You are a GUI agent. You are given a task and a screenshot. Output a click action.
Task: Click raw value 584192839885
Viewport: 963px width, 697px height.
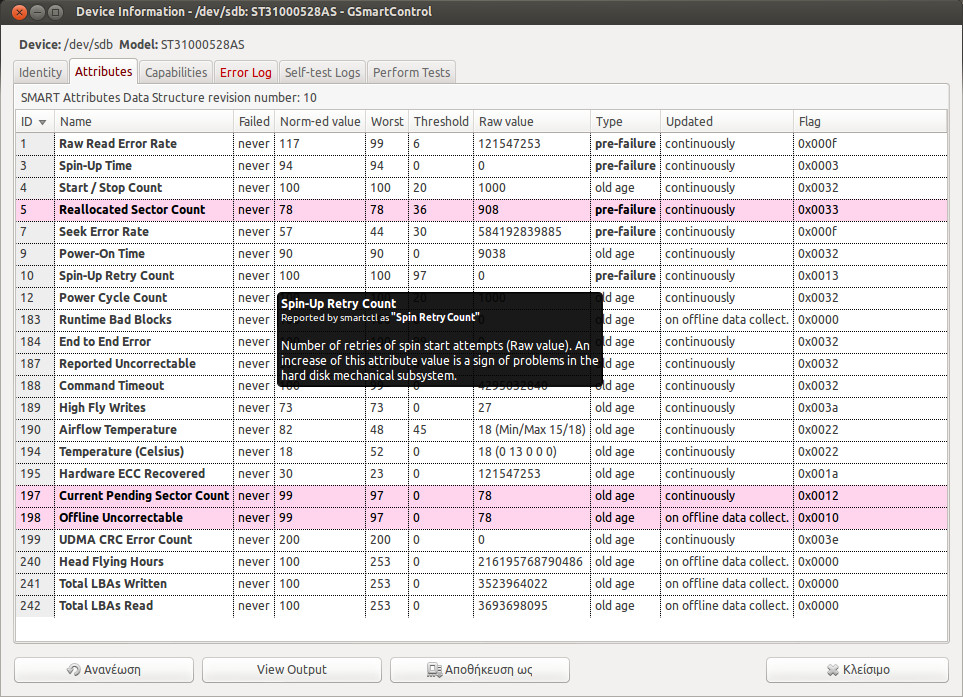coord(520,232)
